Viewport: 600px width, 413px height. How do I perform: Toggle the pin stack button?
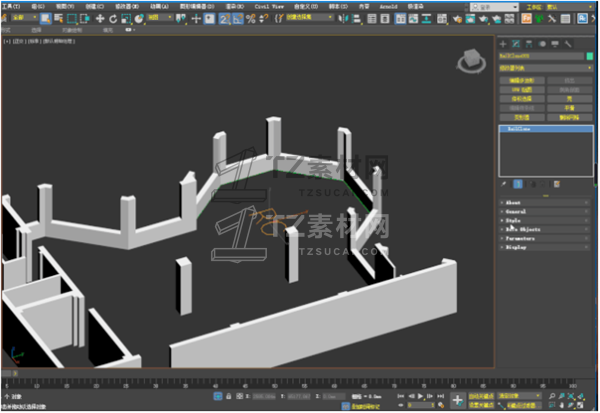[x=504, y=184]
